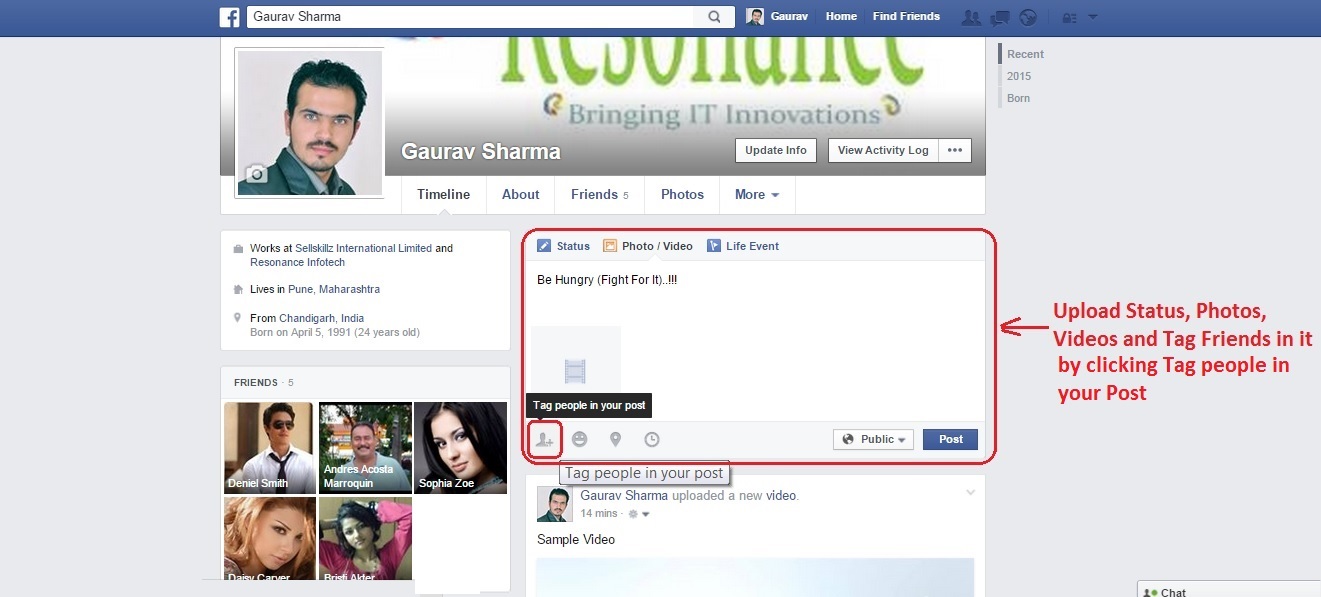Go to Home in the top bar
This screenshot has width=1321, height=597.
point(841,17)
